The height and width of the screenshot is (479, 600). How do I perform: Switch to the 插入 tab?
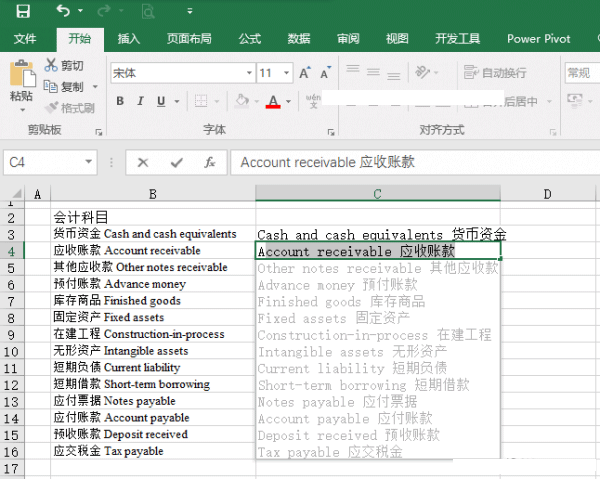coord(129,39)
